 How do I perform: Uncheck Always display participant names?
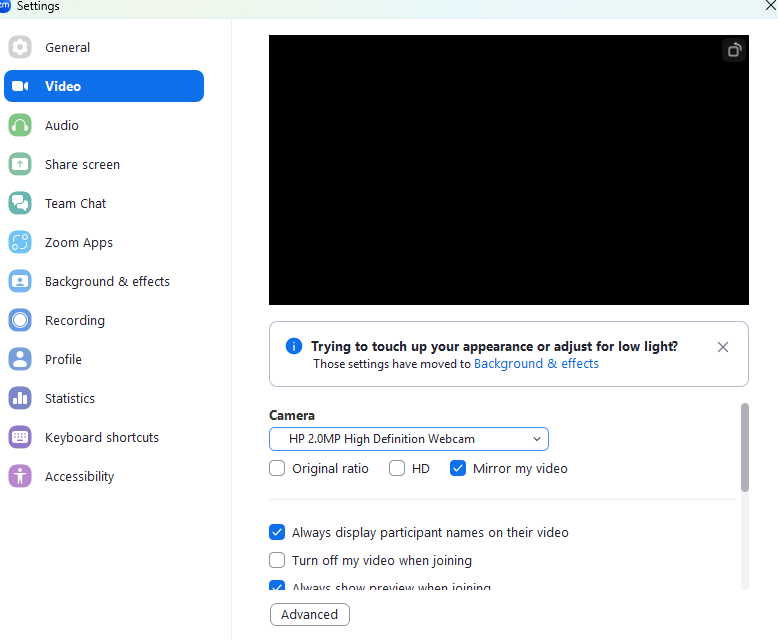point(277,532)
